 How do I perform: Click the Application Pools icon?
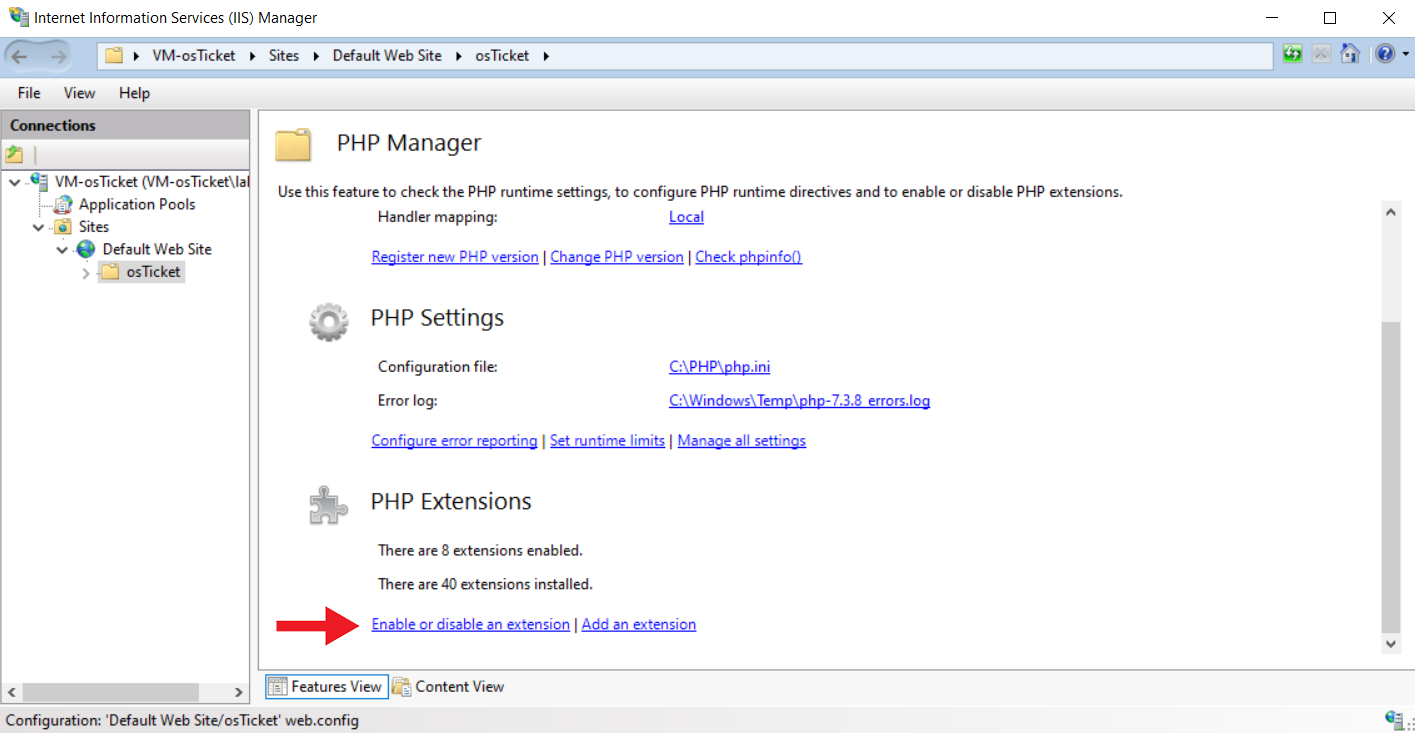pyautogui.click(x=63, y=204)
